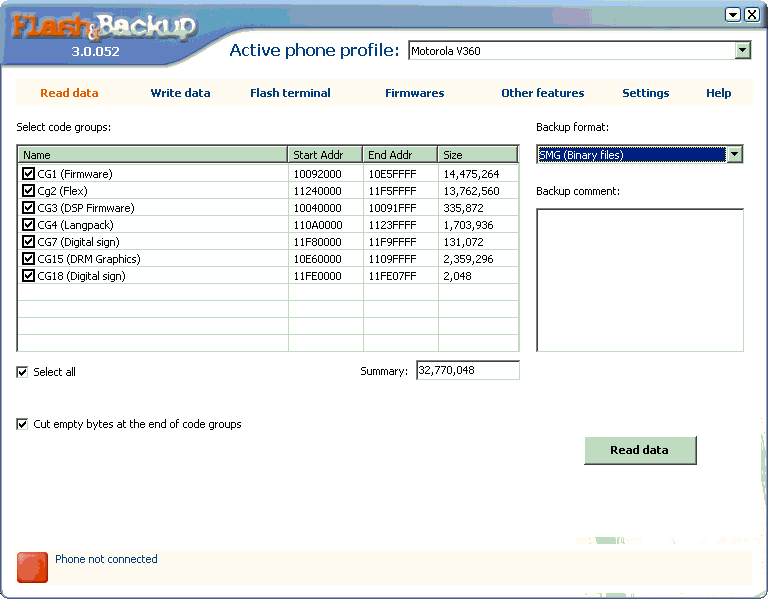This screenshot has width=768, height=599.
Task: Disable the Select all checkbox
Action: [x=23, y=372]
